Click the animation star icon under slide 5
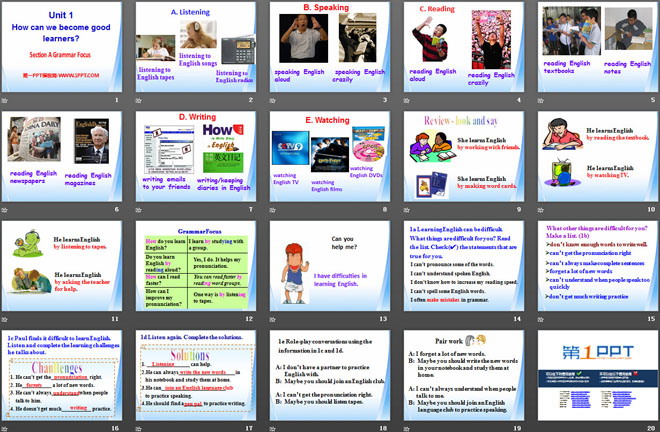 [x=540, y=101]
